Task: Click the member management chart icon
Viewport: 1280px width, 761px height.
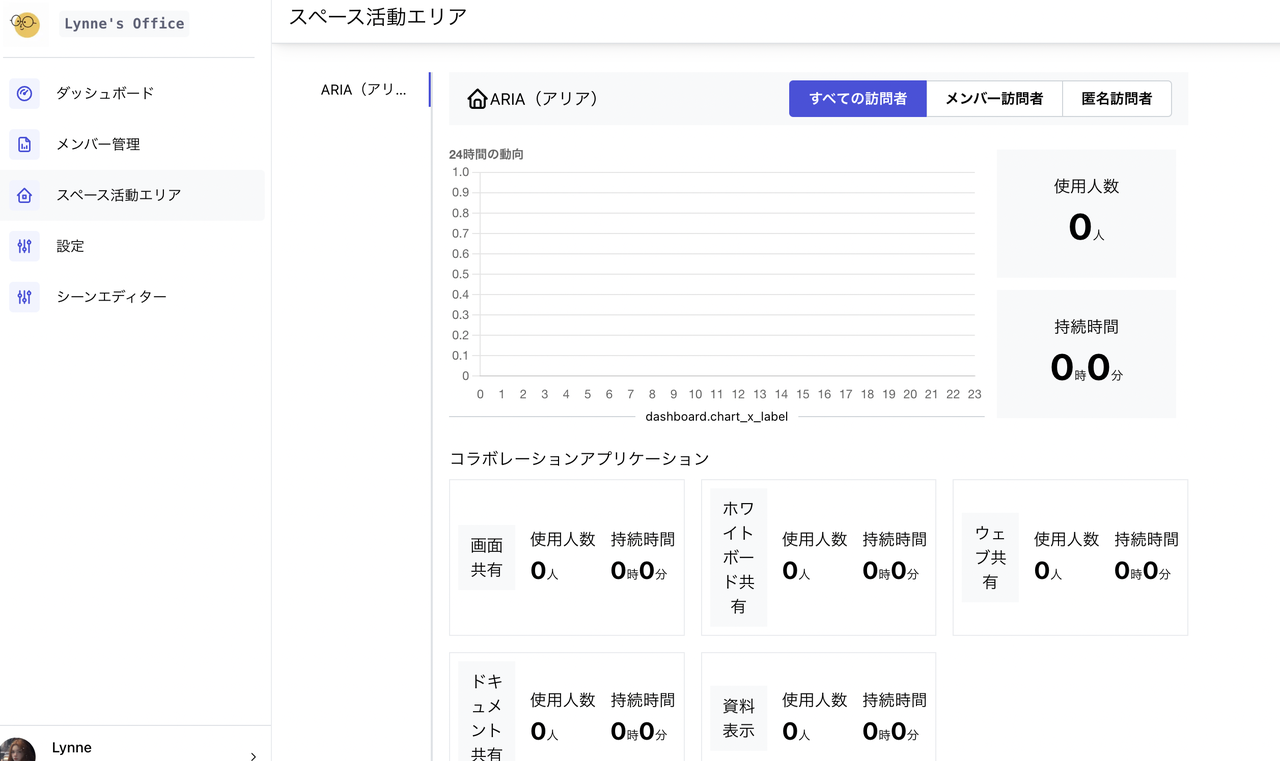Action: (x=25, y=144)
